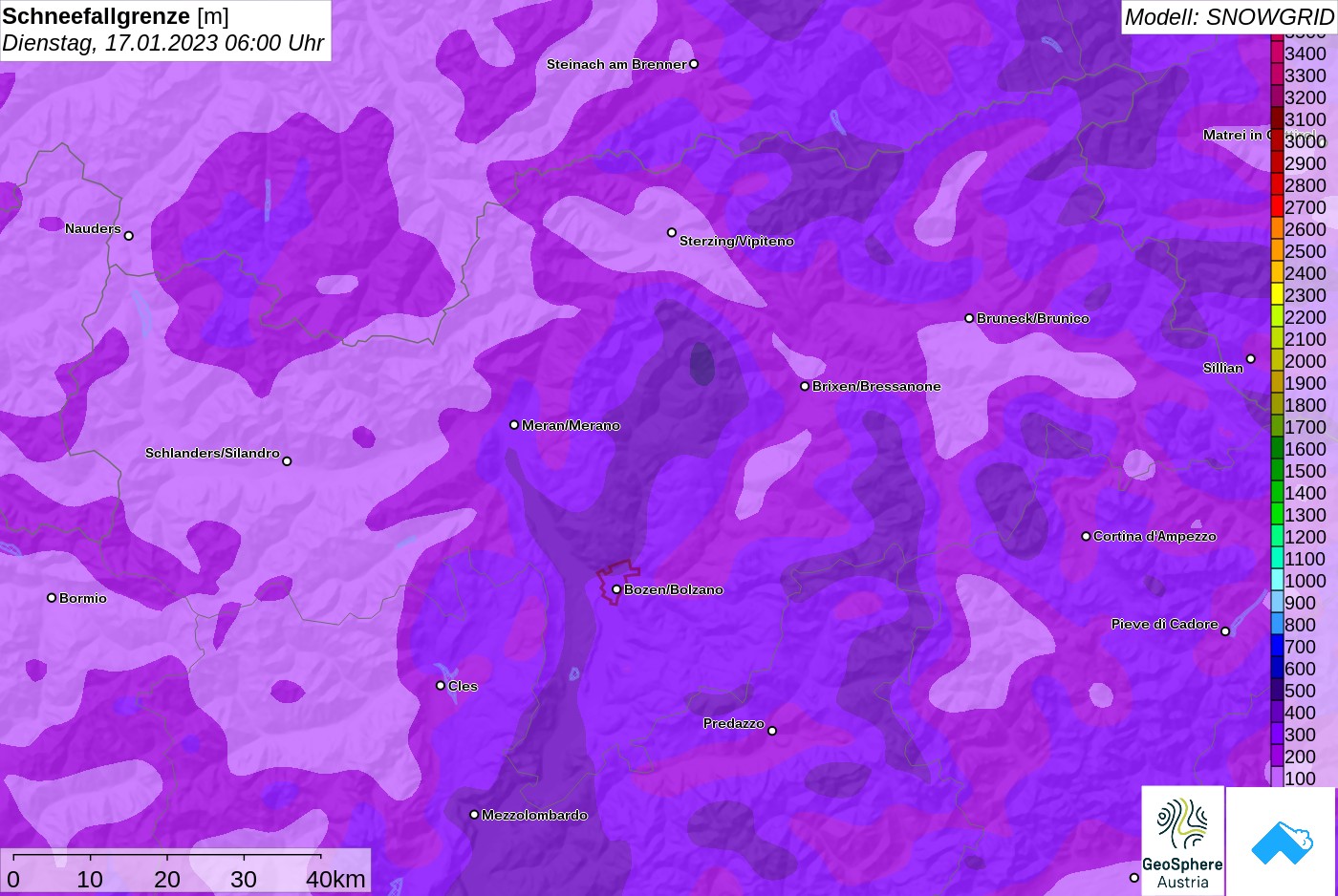
Task: Click the 2700 red legend swatch
Action: click(x=1277, y=207)
